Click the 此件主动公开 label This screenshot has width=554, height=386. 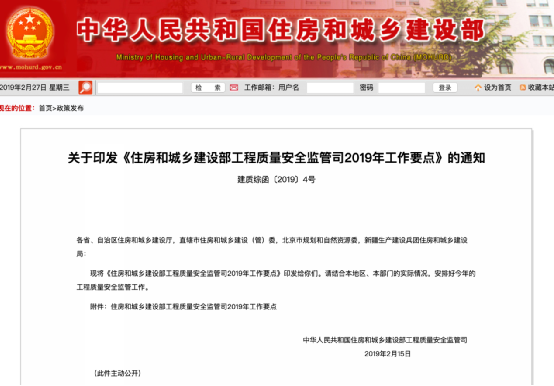[117, 373]
